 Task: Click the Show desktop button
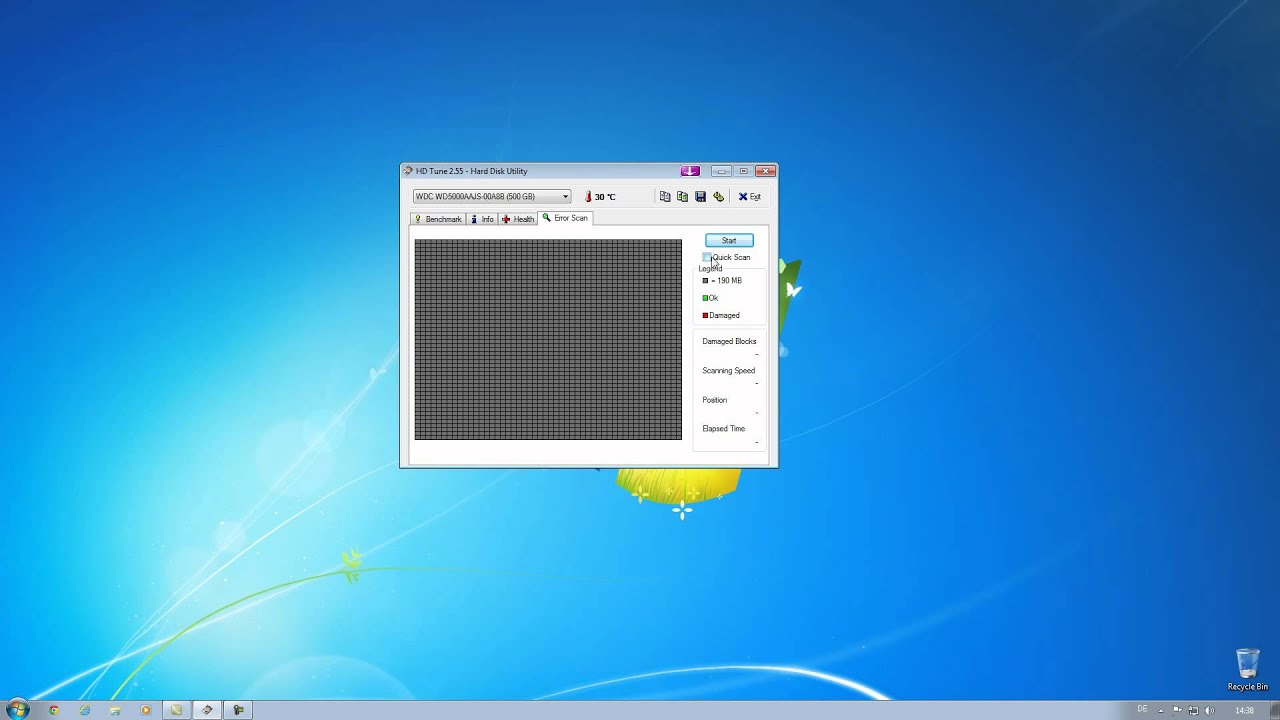click(1274, 710)
